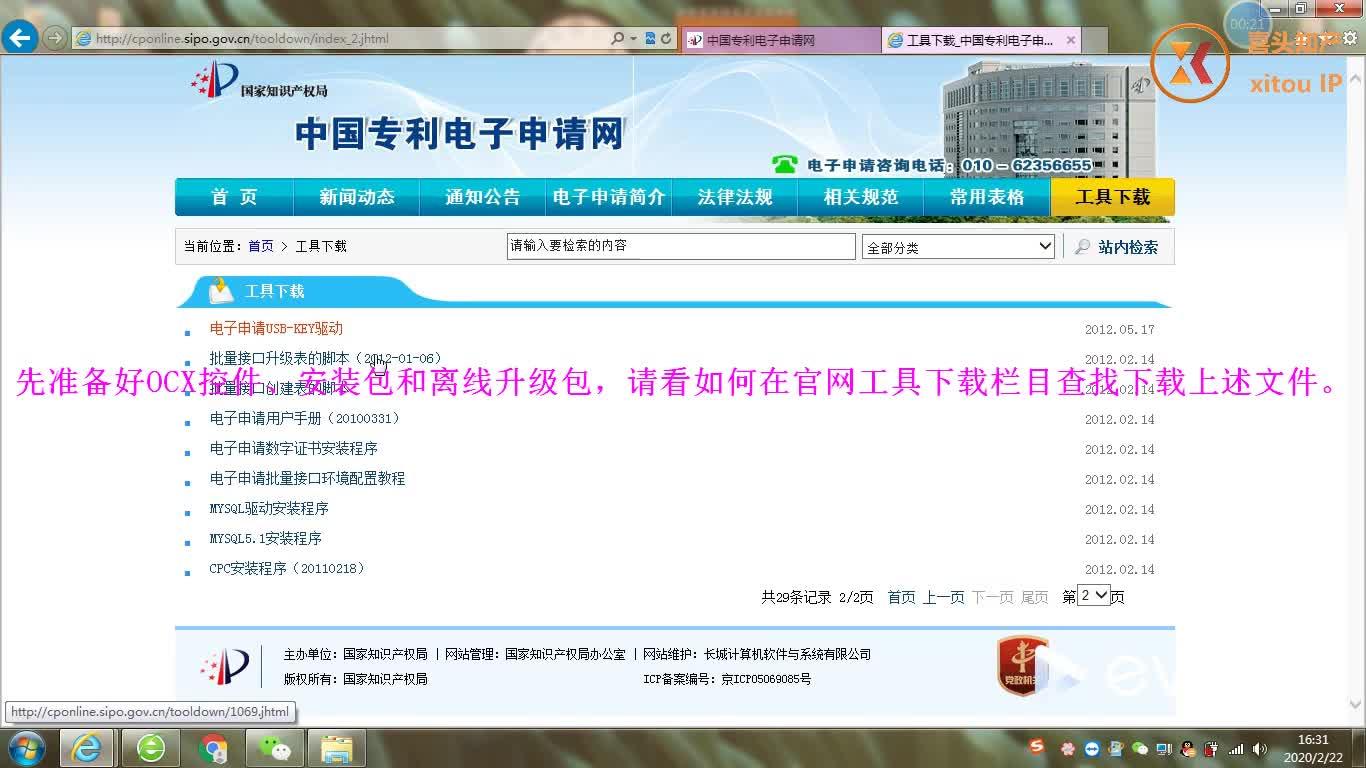The height and width of the screenshot is (768, 1366).
Task: Open the 新闻动态 navigation menu
Action: tap(357, 197)
